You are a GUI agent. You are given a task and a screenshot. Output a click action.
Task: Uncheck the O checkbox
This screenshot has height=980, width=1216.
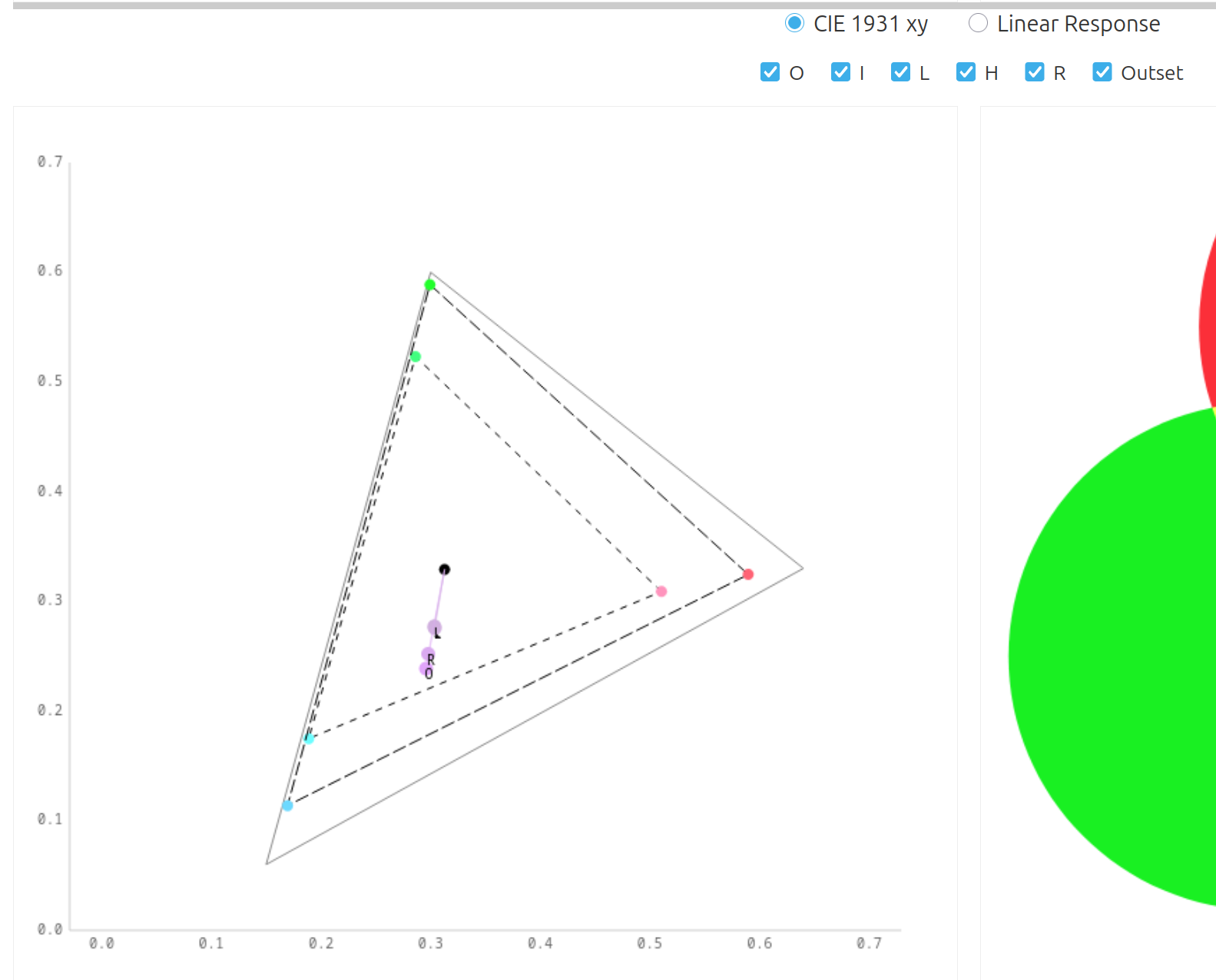770,72
